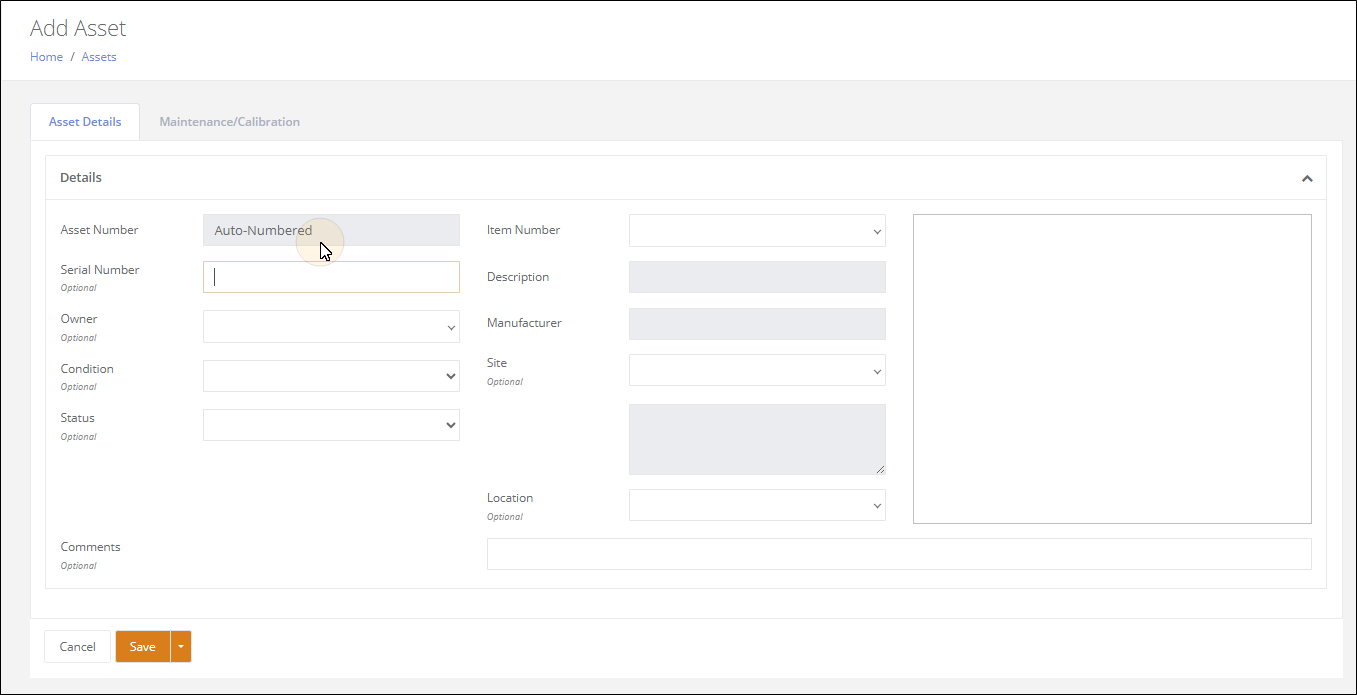This screenshot has height=695, width=1357.
Task: Click the disabled Description field
Action: pos(757,277)
